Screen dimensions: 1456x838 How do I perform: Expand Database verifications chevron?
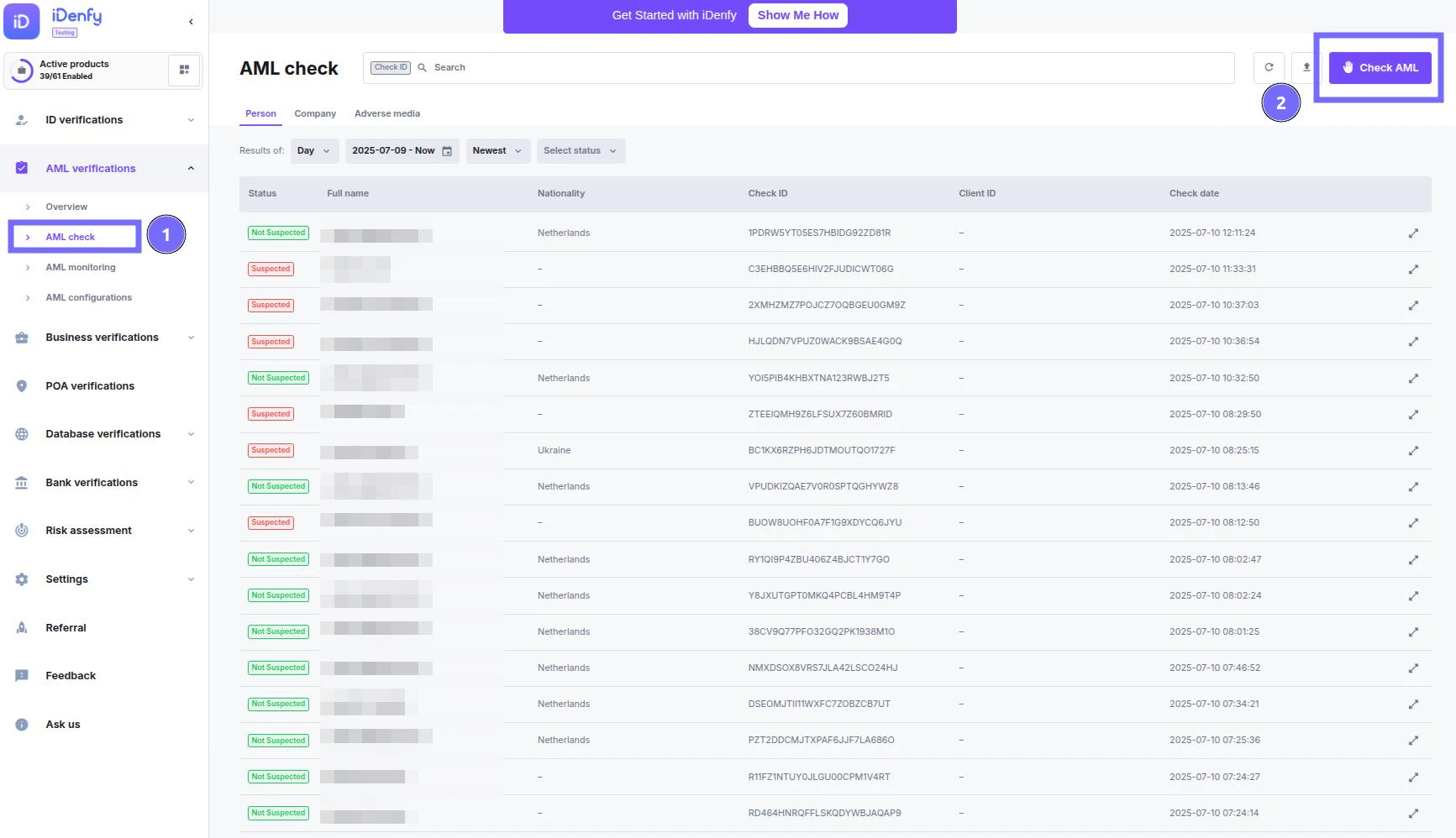(191, 434)
